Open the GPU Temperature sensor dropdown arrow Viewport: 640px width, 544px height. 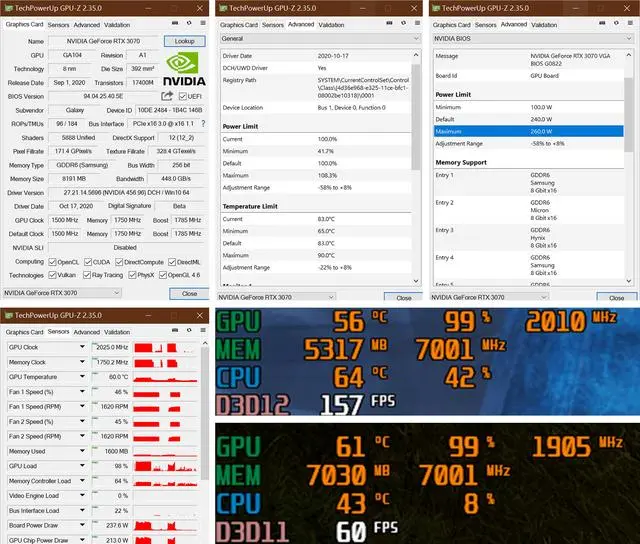82,377
